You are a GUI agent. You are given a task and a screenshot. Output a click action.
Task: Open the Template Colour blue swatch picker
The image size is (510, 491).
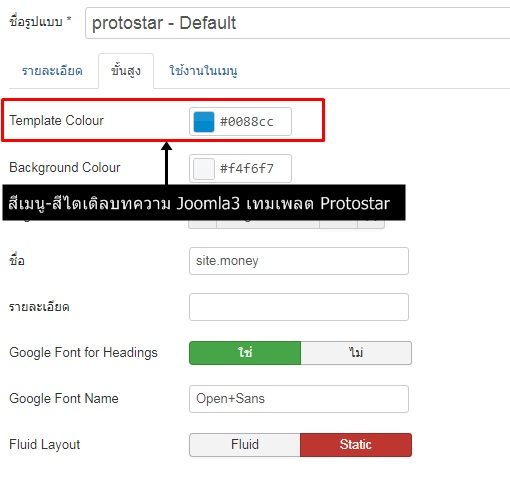(204, 122)
